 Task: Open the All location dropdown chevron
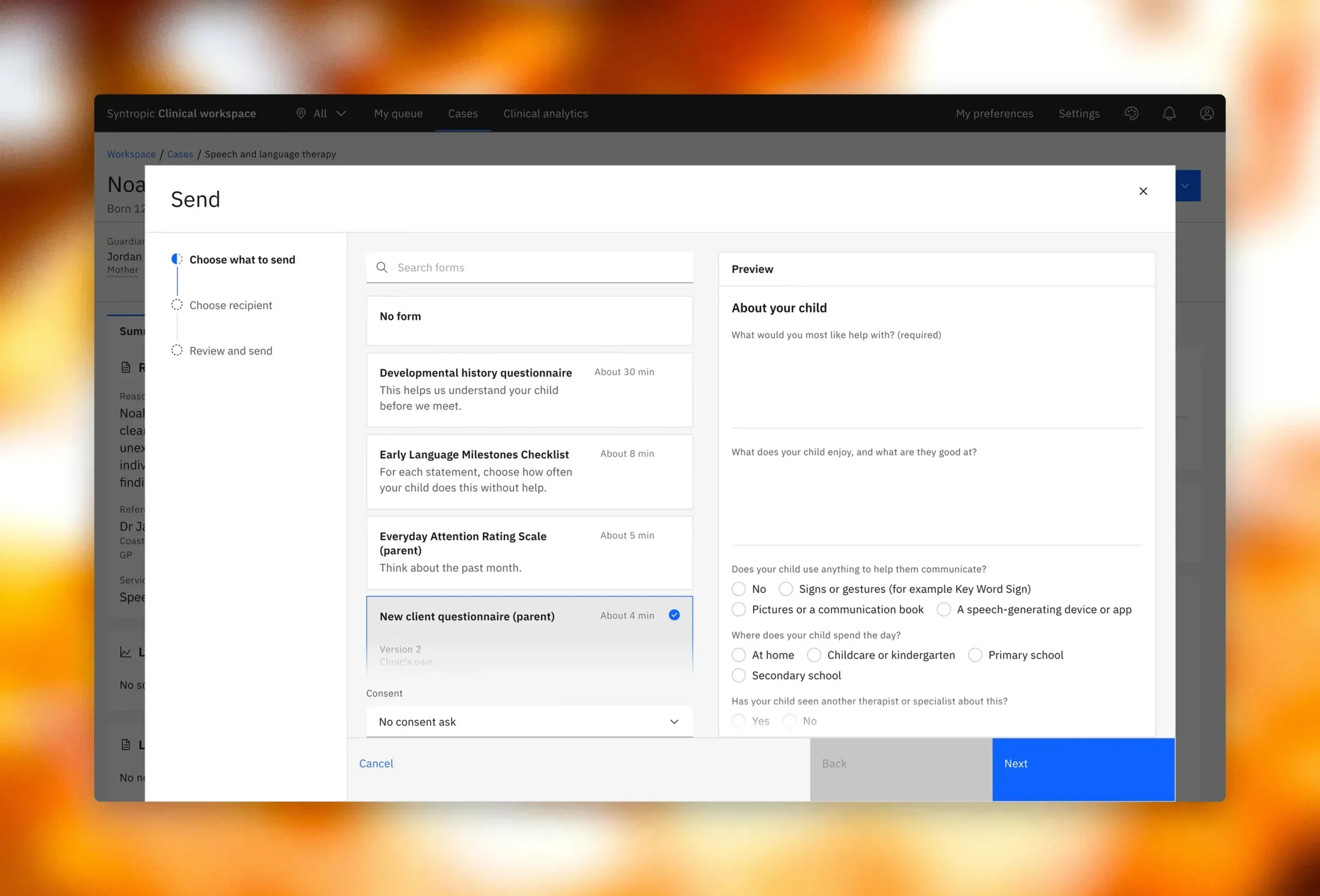pos(341,113)
